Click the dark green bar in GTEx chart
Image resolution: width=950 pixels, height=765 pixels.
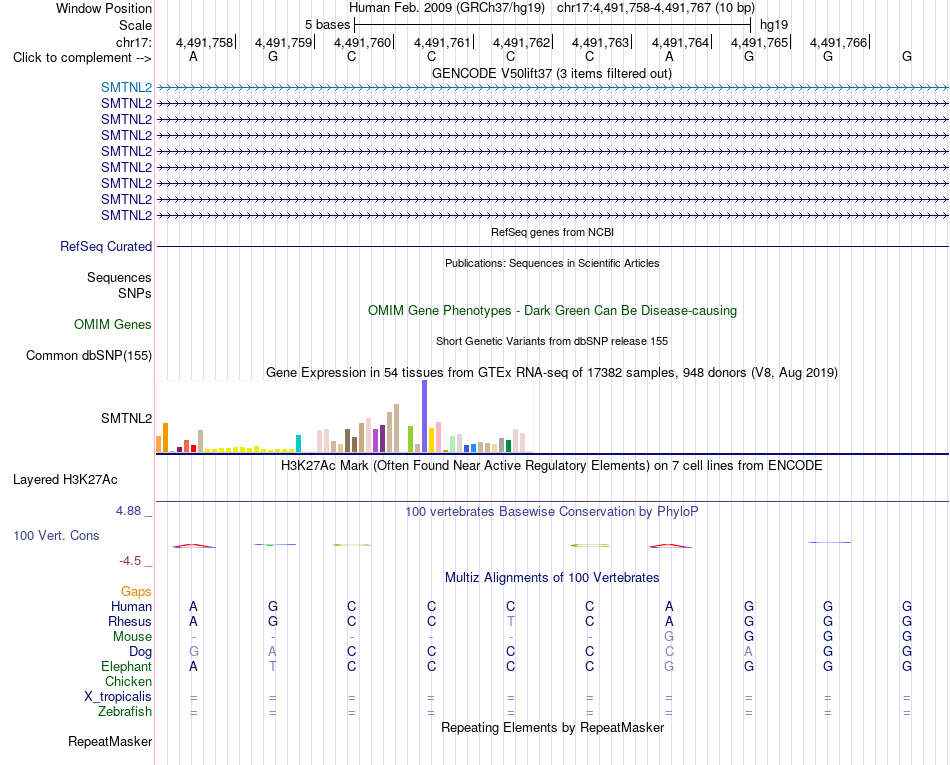(x=508, y=446)
